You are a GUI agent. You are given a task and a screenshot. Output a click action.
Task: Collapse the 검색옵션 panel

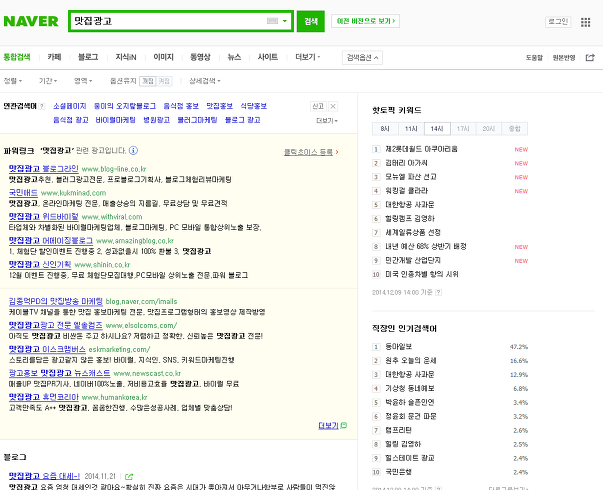[x=362, y=58]
